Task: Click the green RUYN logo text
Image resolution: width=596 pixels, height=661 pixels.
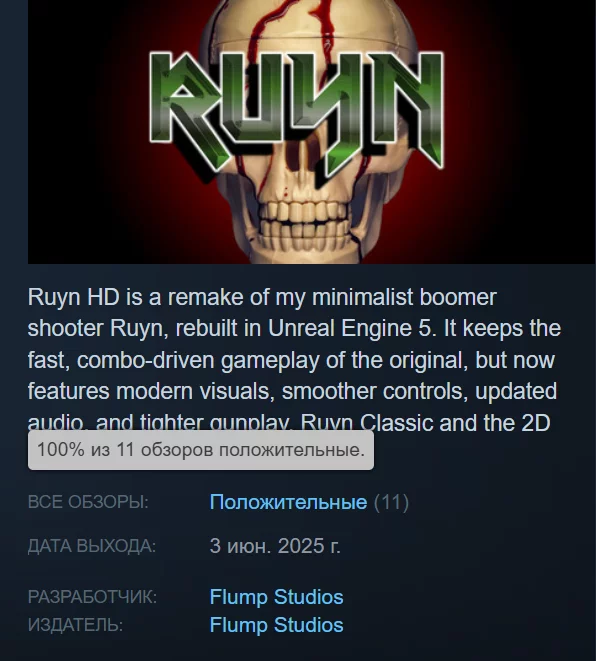Action: click(297, 111)
